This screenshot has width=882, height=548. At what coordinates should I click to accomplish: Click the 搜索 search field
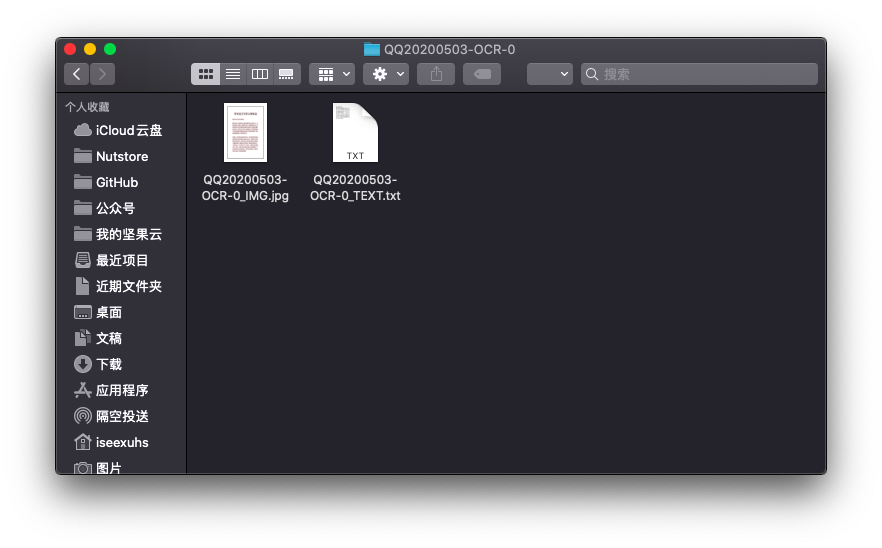point(699,74)
